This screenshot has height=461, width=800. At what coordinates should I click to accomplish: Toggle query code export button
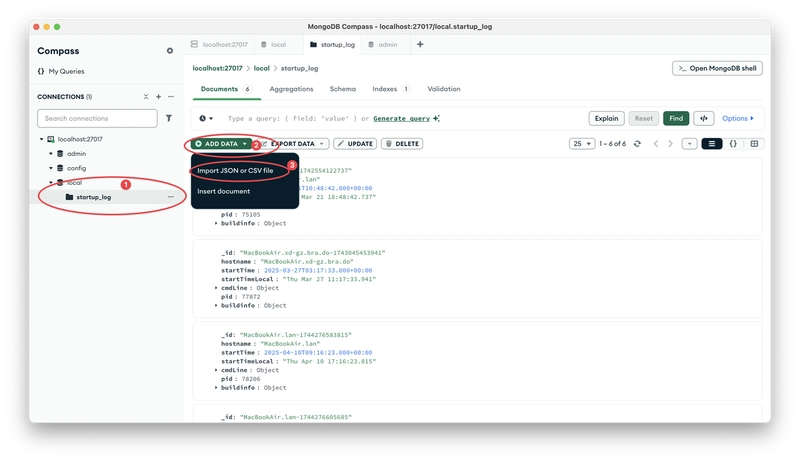[704, 118]
